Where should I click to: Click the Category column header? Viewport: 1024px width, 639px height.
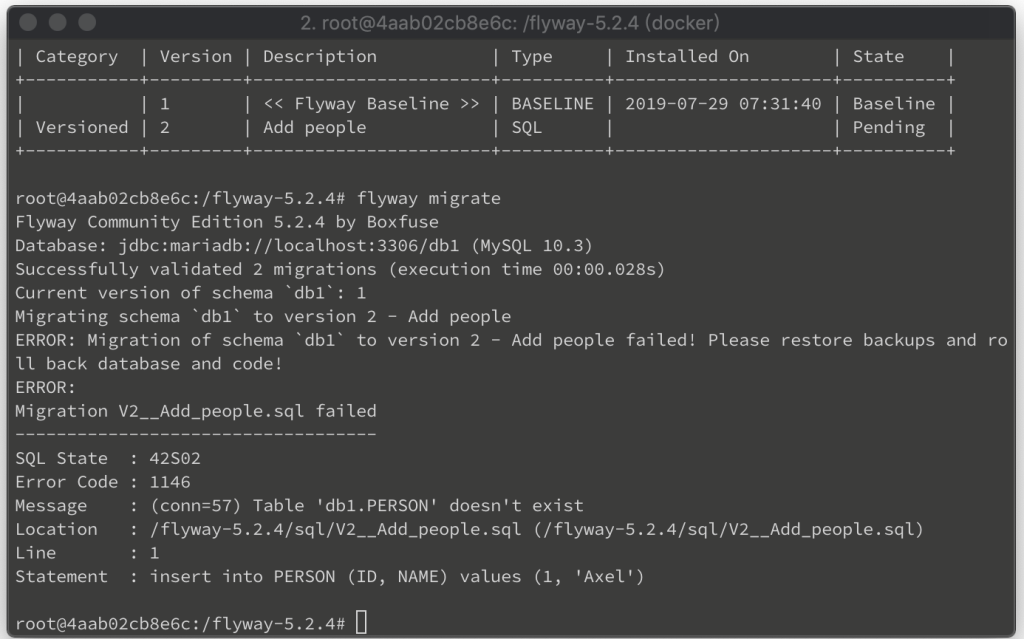(77, 57)
